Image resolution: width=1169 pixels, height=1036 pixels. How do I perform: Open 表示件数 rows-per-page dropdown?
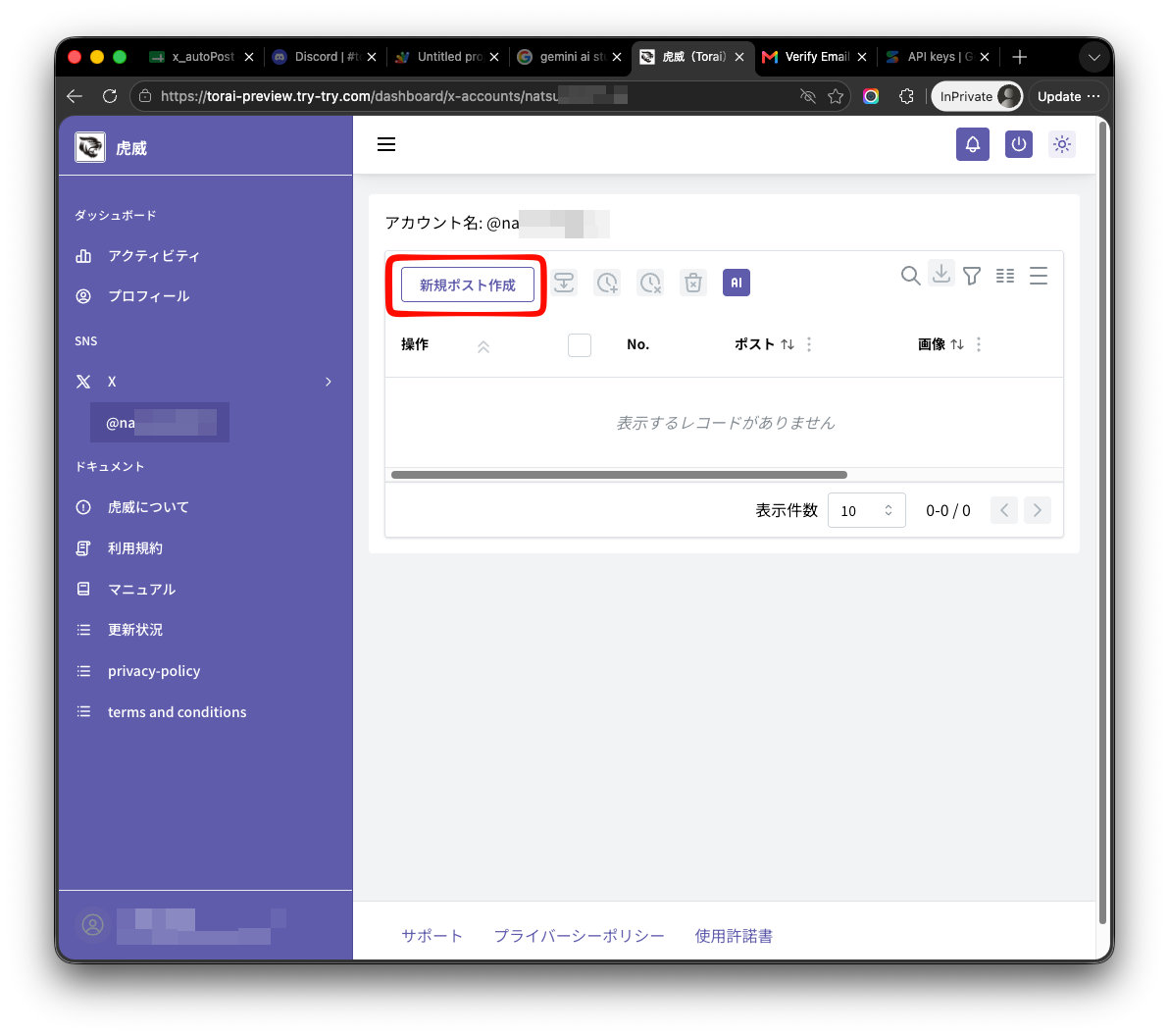pos(866,510)
